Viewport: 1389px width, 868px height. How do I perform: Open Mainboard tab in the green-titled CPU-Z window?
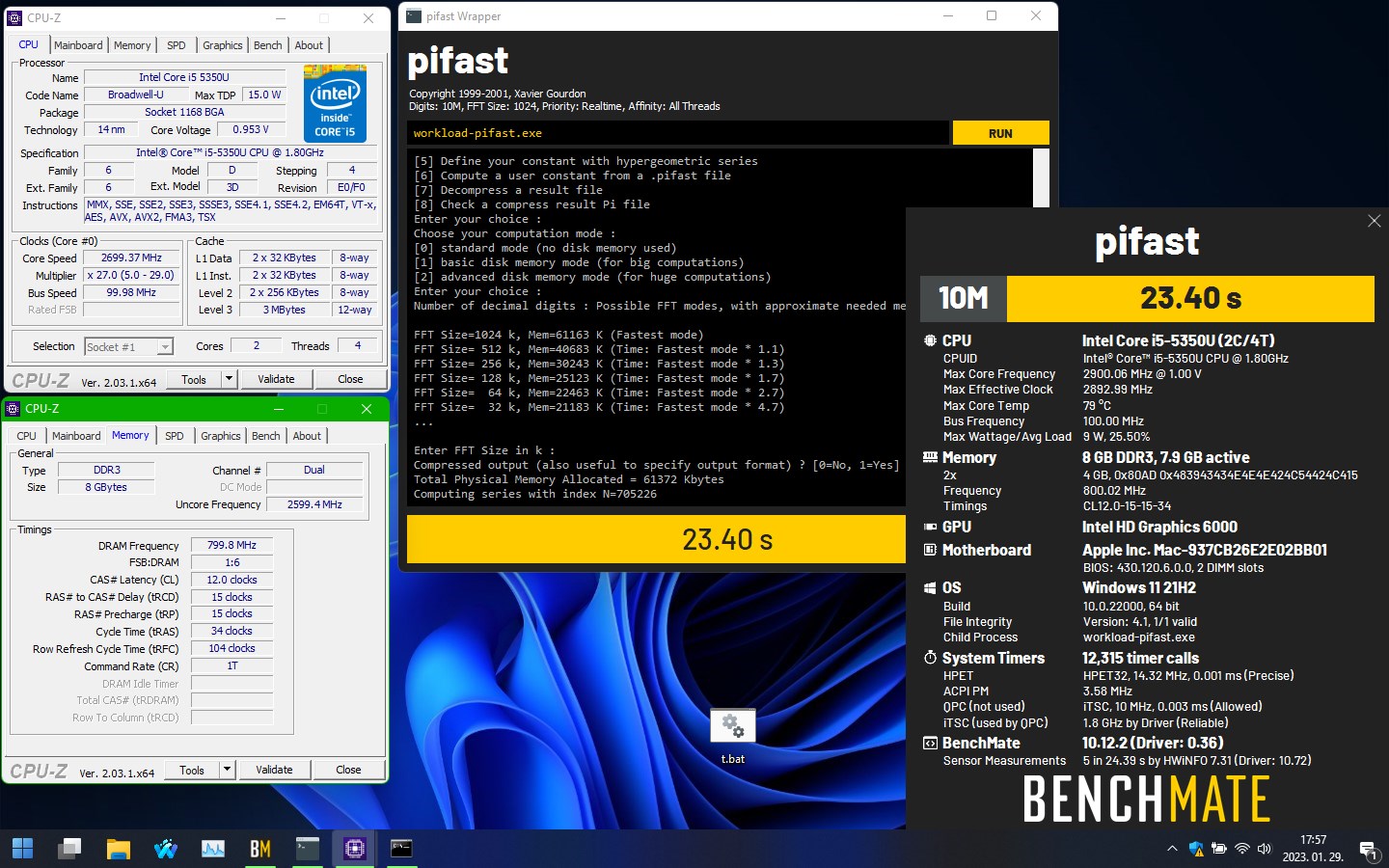click(76, 436)
